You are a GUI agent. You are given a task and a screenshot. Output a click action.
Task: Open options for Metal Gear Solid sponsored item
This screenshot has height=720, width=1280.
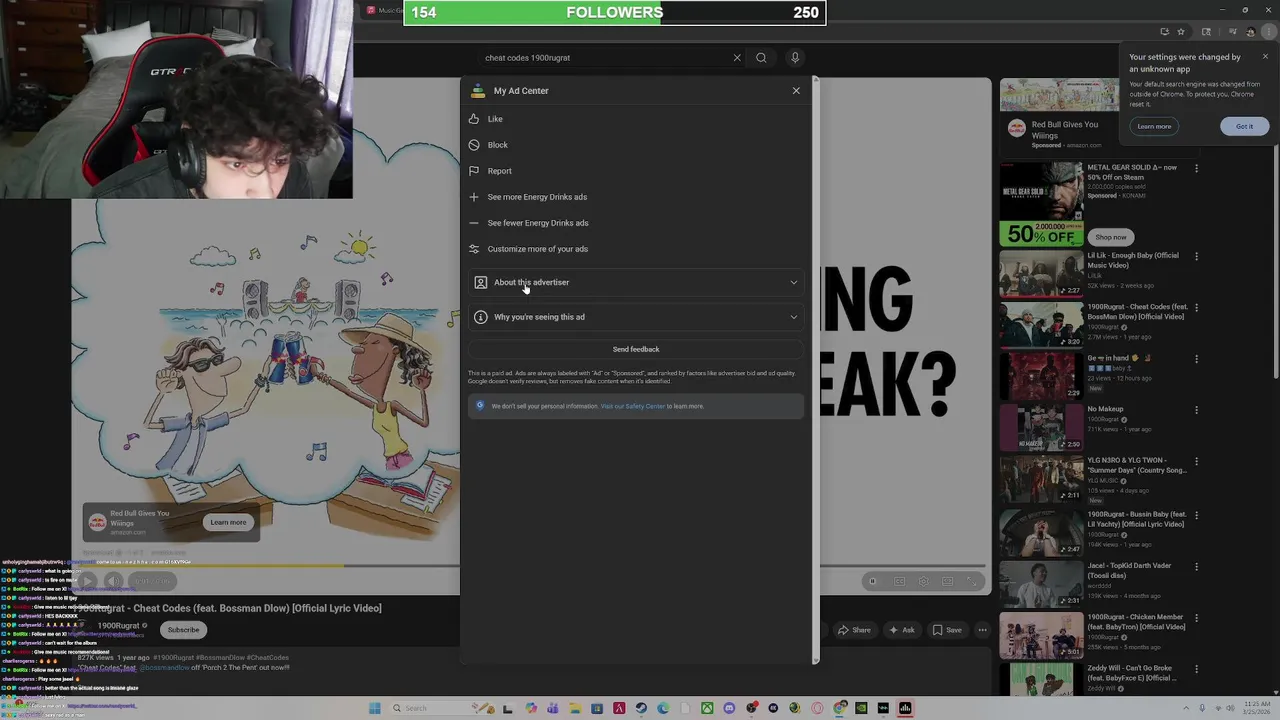pyautogui.click(x=1196, y=168)
